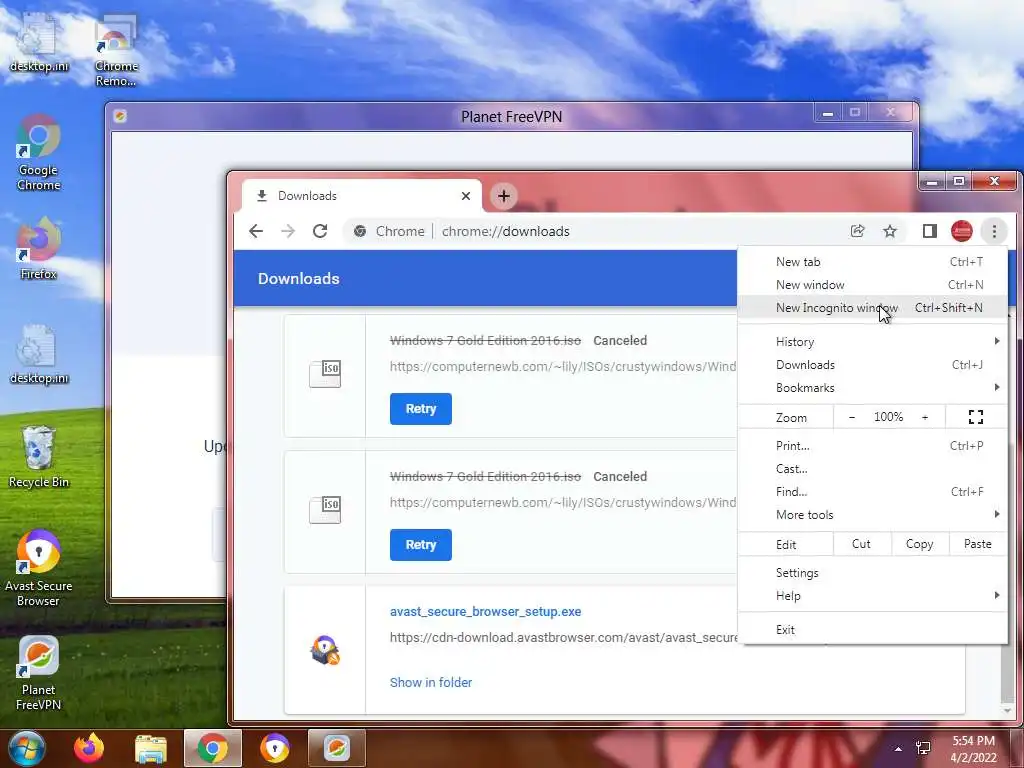
Task: Click the Chrome taskbar button
Action: click(213, 748)
